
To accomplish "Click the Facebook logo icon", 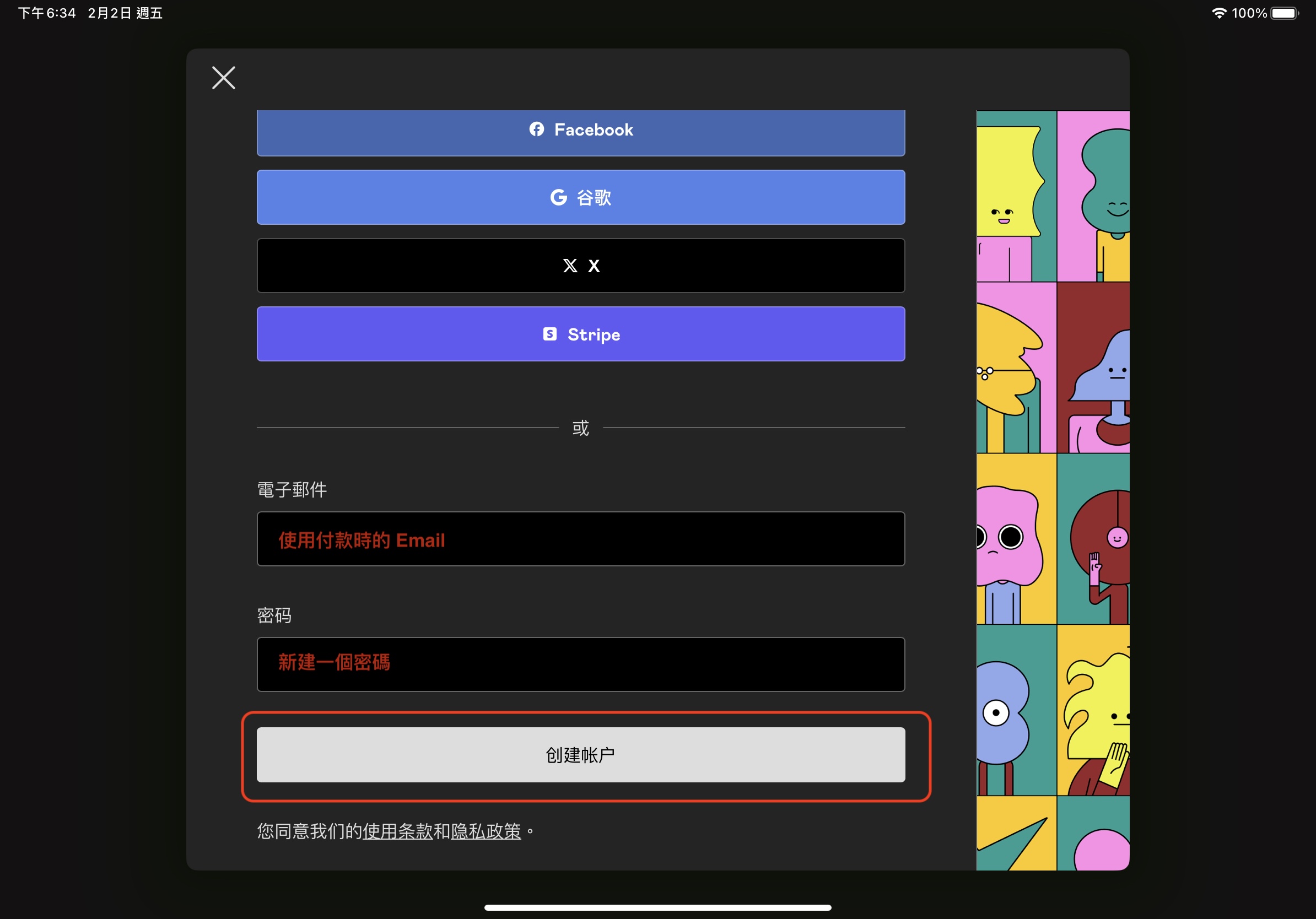I will 537,129.
